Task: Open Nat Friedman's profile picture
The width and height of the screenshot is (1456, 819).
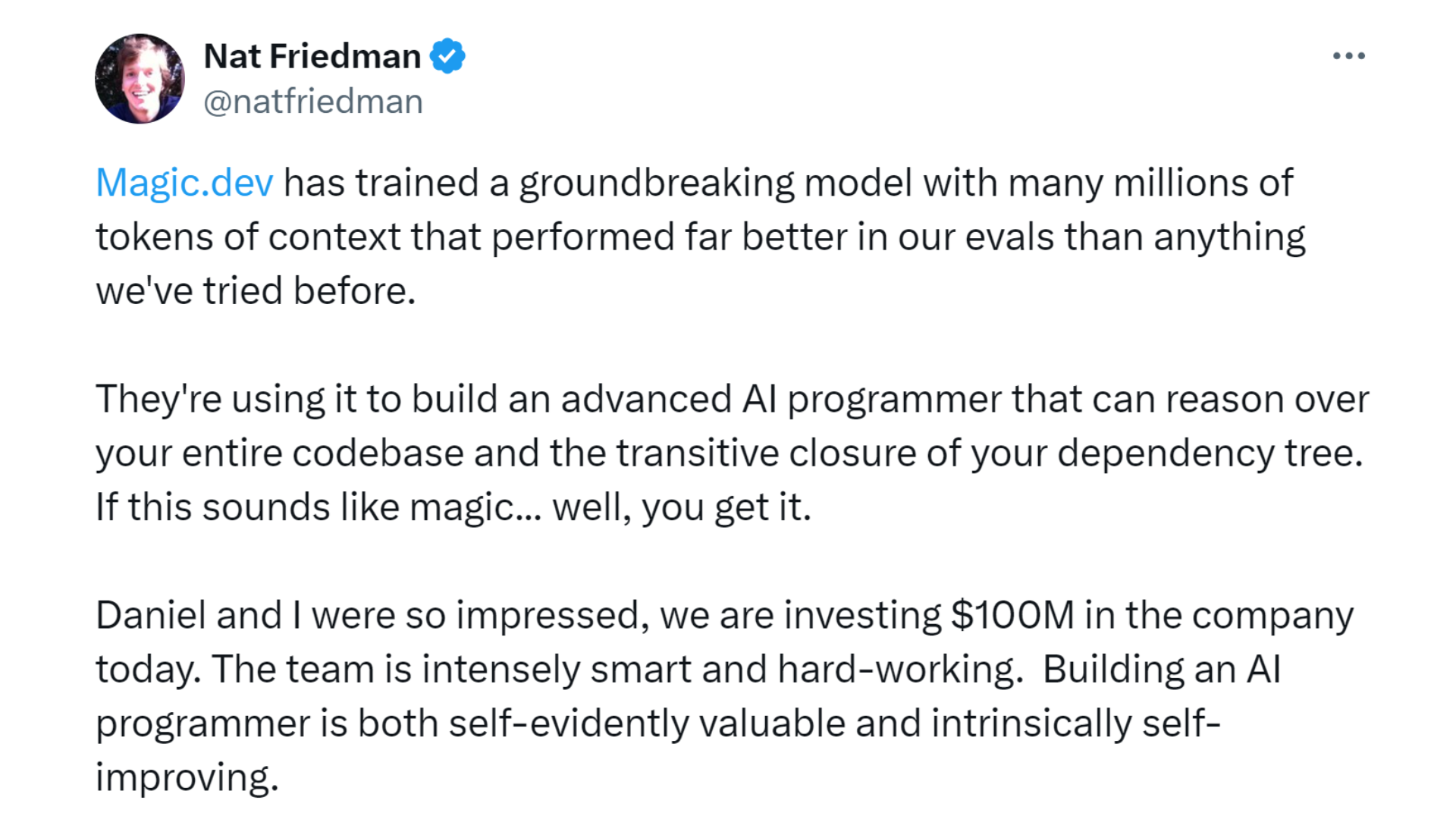Action: 140,79
